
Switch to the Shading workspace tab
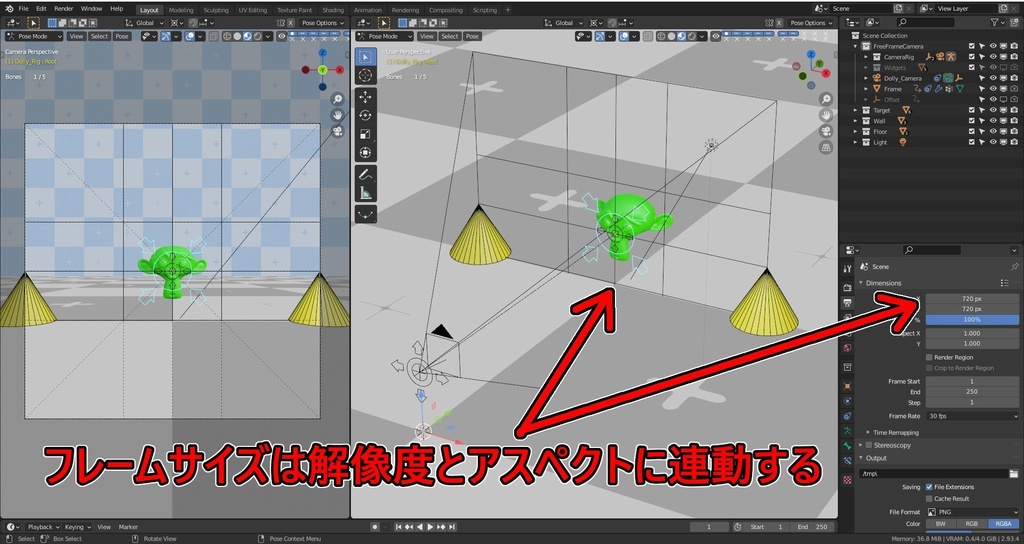coord(333,10)
